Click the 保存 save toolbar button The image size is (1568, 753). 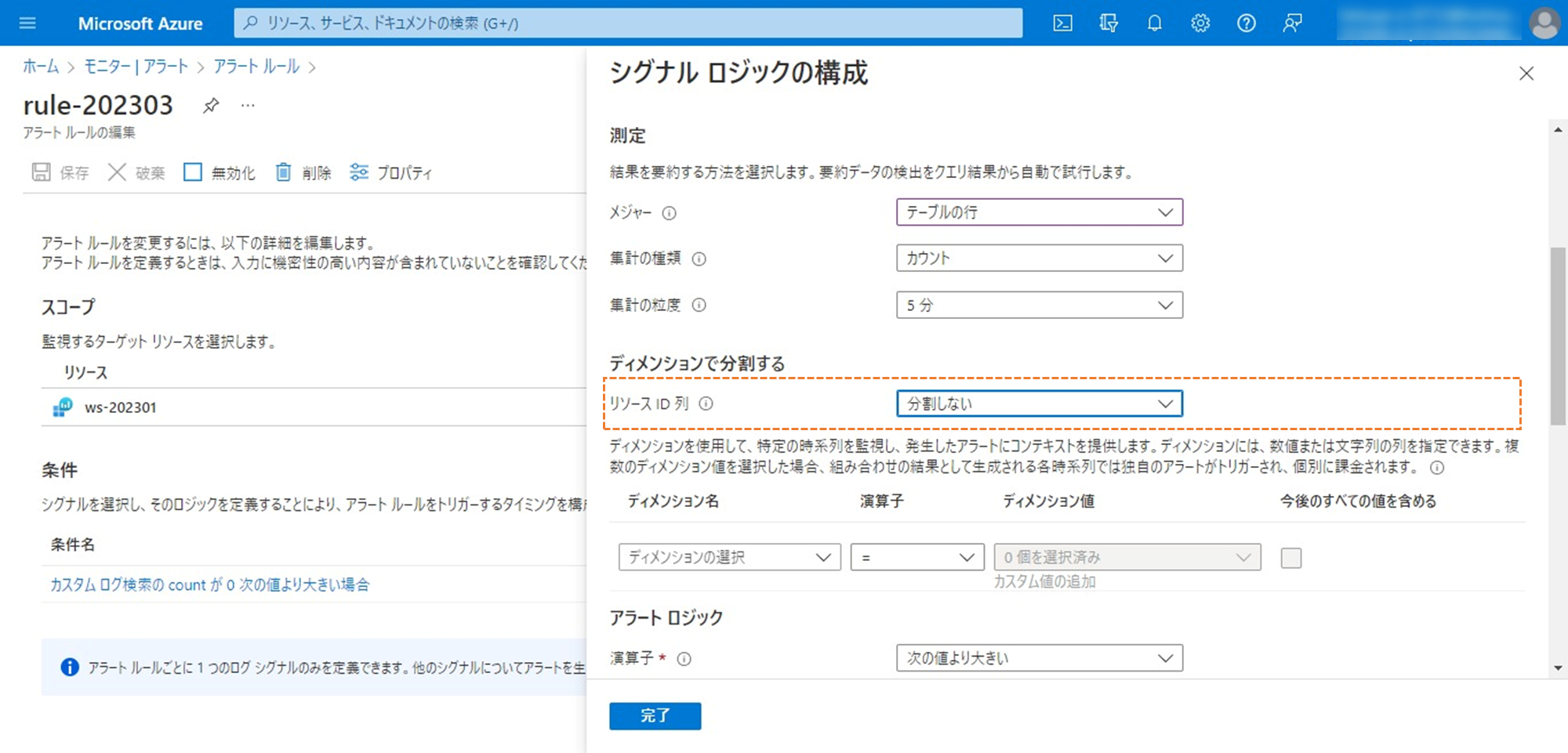click(60, 172)
